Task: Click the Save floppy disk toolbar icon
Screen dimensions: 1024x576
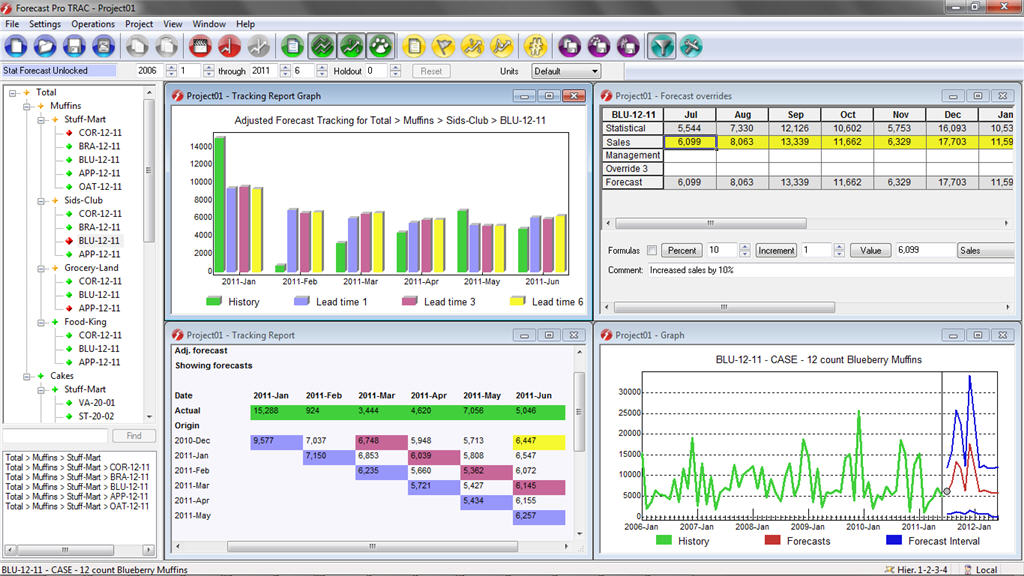Action: [x=74, y=45]
